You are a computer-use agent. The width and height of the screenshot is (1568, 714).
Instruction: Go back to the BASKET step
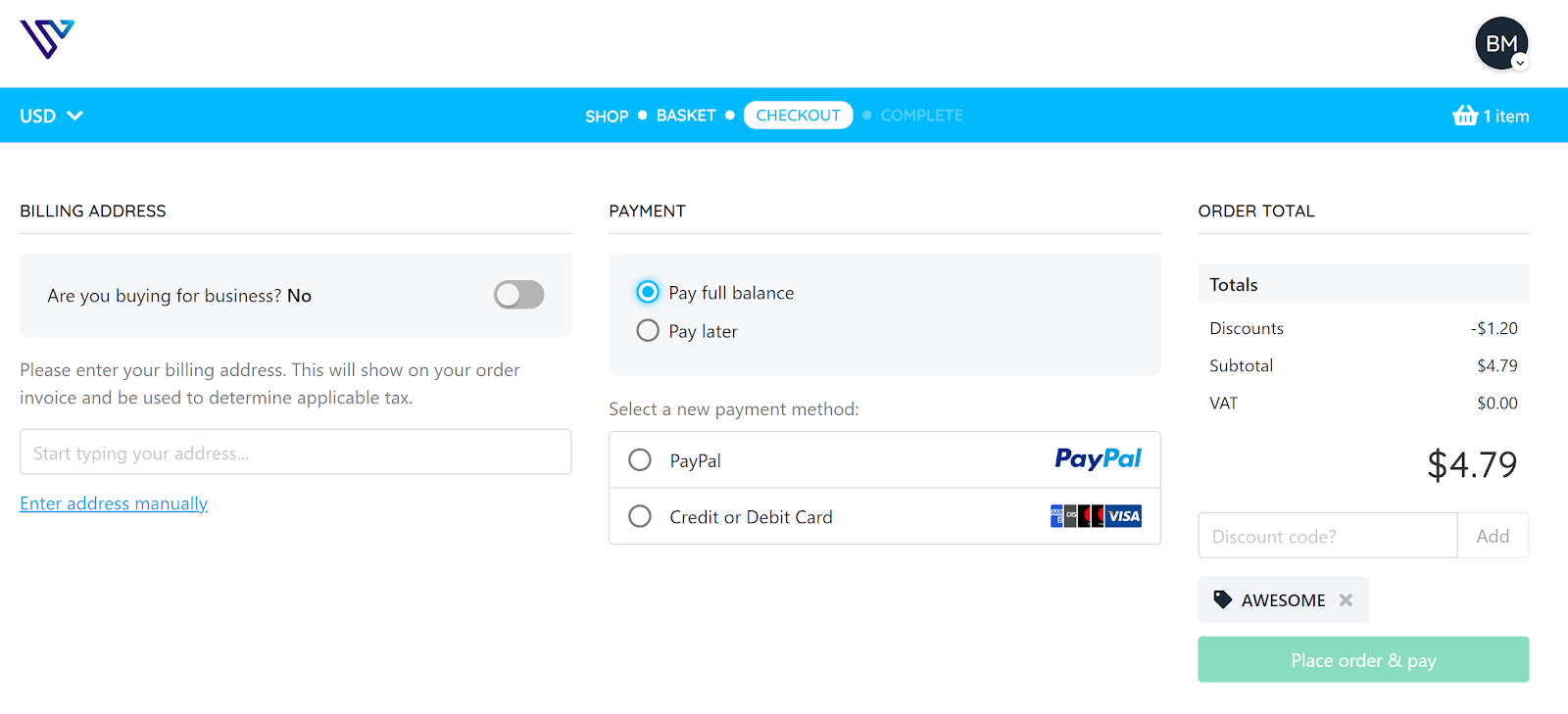686,116
